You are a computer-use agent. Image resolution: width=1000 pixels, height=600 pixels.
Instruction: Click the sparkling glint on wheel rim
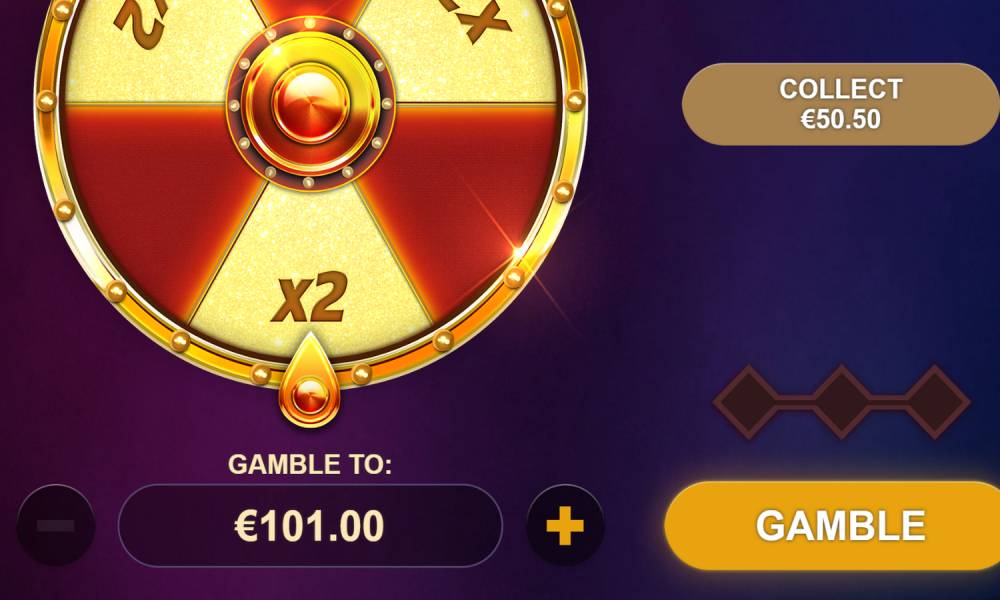point(520,253)
